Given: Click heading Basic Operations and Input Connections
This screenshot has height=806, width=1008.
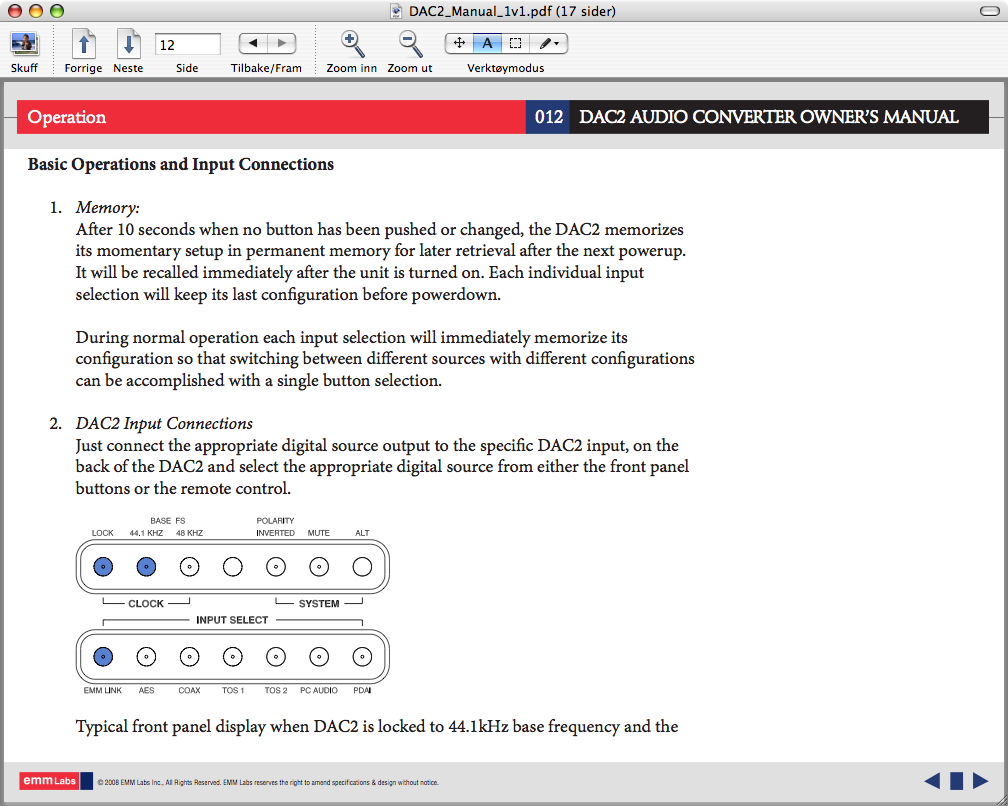Looking at the screenshot, I should pos(181,165).
